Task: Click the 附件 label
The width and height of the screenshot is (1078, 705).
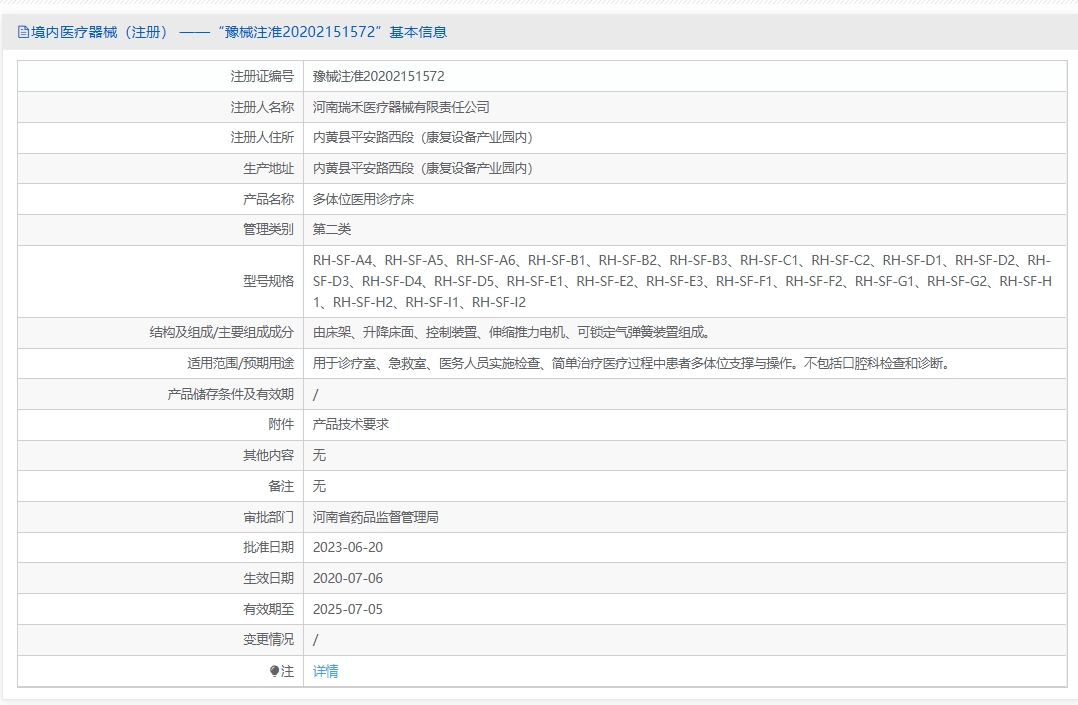Action: (x=280, y=424)
